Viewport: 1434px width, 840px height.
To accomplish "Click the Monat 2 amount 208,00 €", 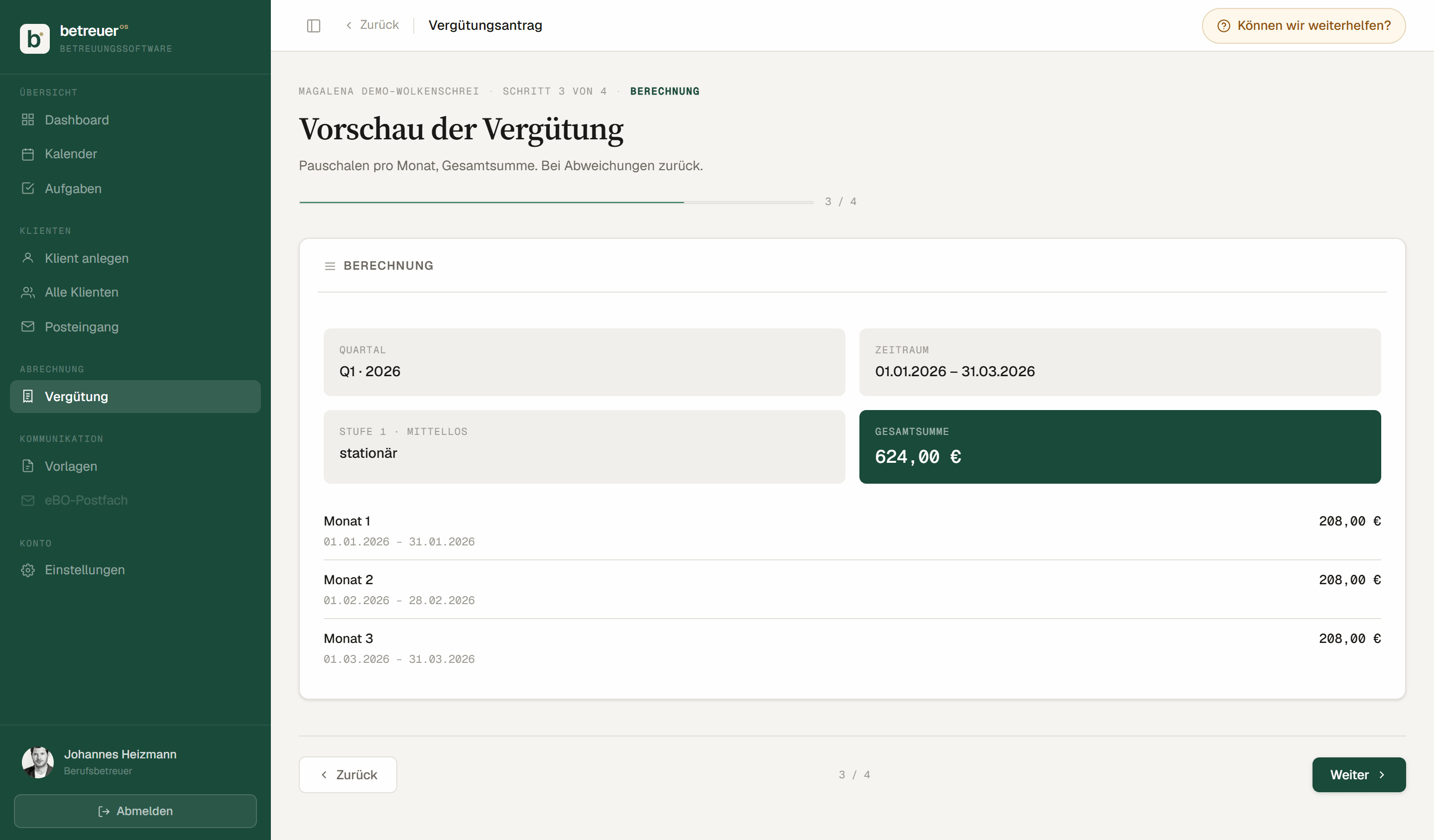I will click(1350, 580).
